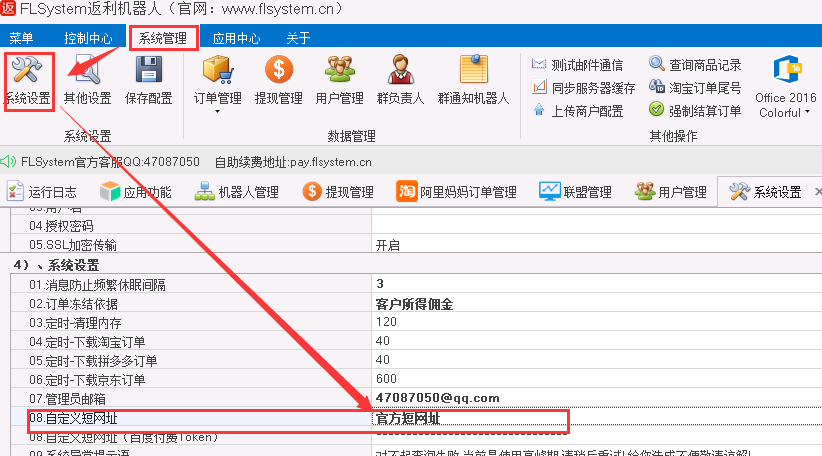822x456 pixels.
Task: Edit value 3 for 消息防止频繁休眠间隔
Action: pos(597,284)
